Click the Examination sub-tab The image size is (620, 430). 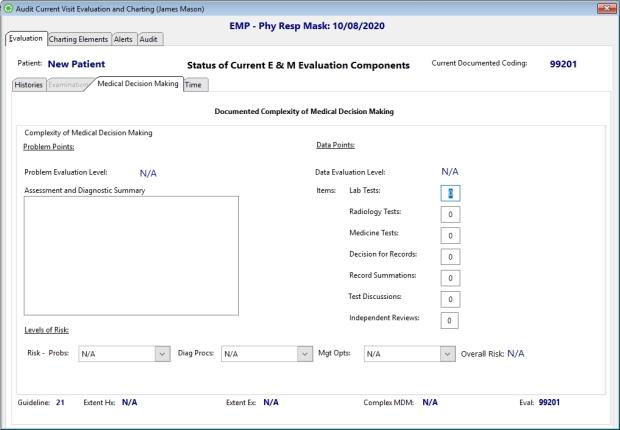pyautogui.click(x=68, y=85)
